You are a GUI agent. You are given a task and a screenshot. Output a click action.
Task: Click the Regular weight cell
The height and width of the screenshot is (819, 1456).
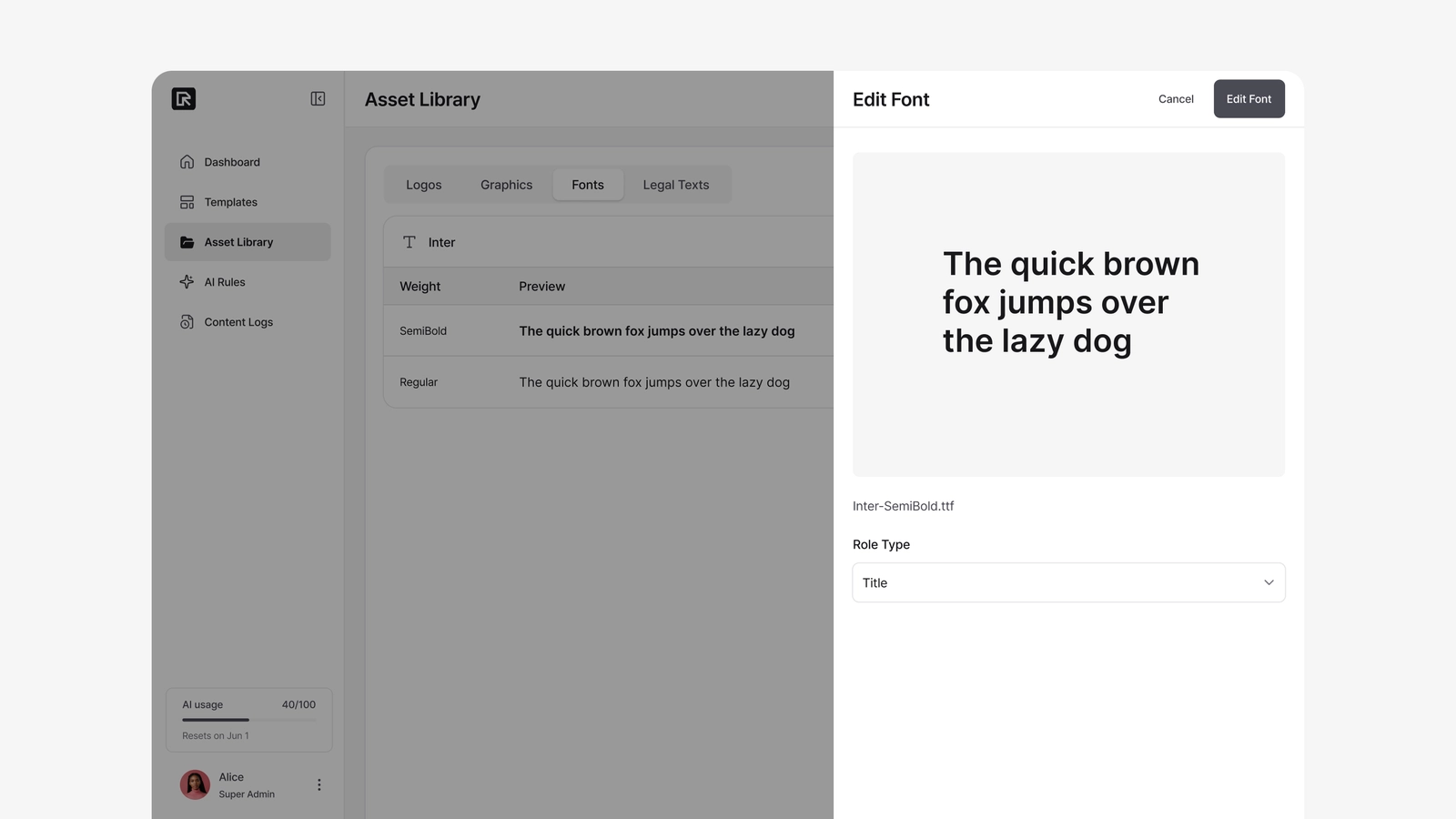click(419, 382)
